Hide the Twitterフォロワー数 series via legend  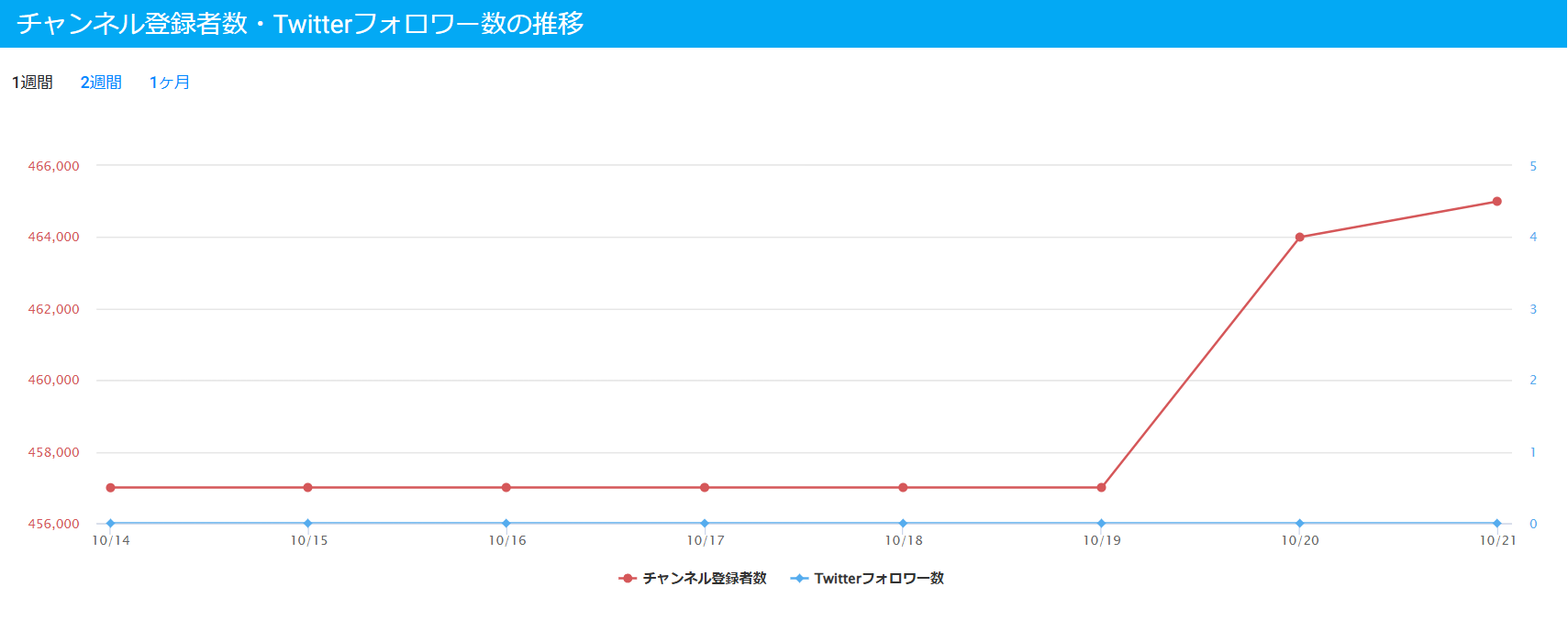click(x=867, y=579)
